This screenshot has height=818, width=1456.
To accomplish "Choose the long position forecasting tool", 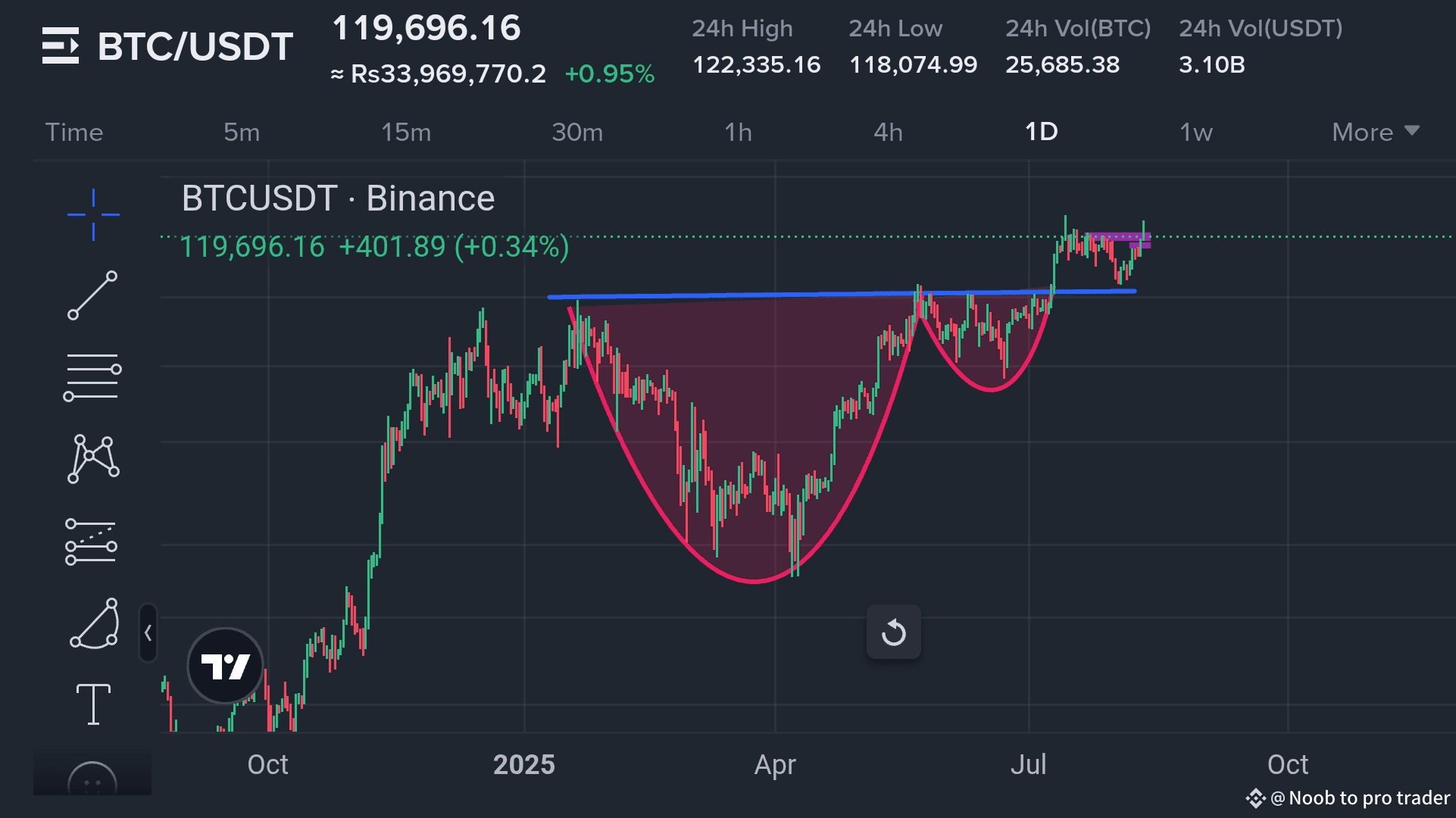I will point(92,542).
